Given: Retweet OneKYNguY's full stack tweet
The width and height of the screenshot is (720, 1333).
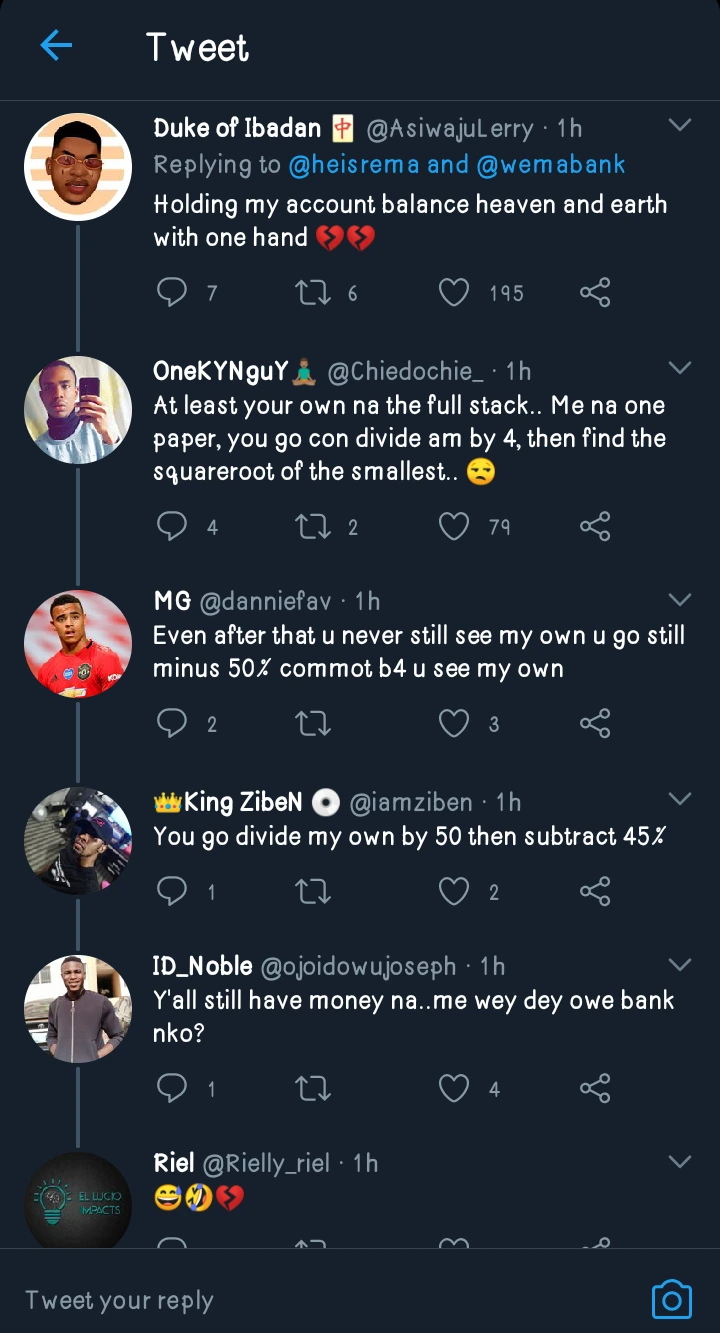Looking at the screenshot, I should click(313, 526).
